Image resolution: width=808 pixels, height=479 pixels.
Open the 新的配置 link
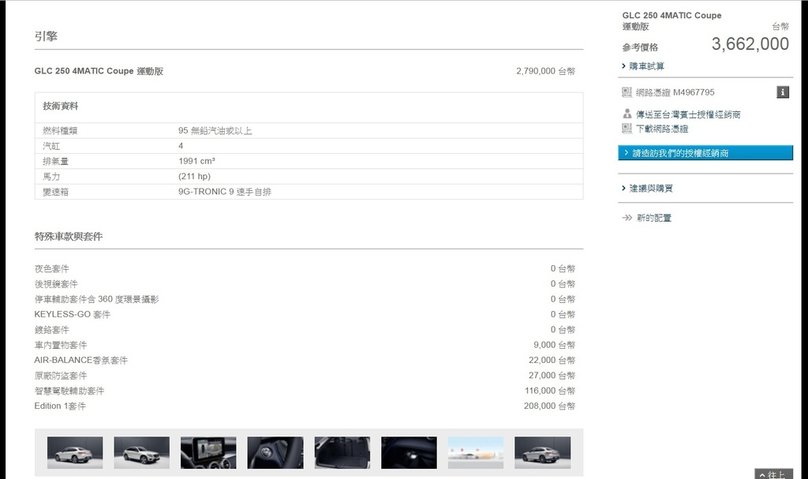pyautogui.click(x=654, y=218)
